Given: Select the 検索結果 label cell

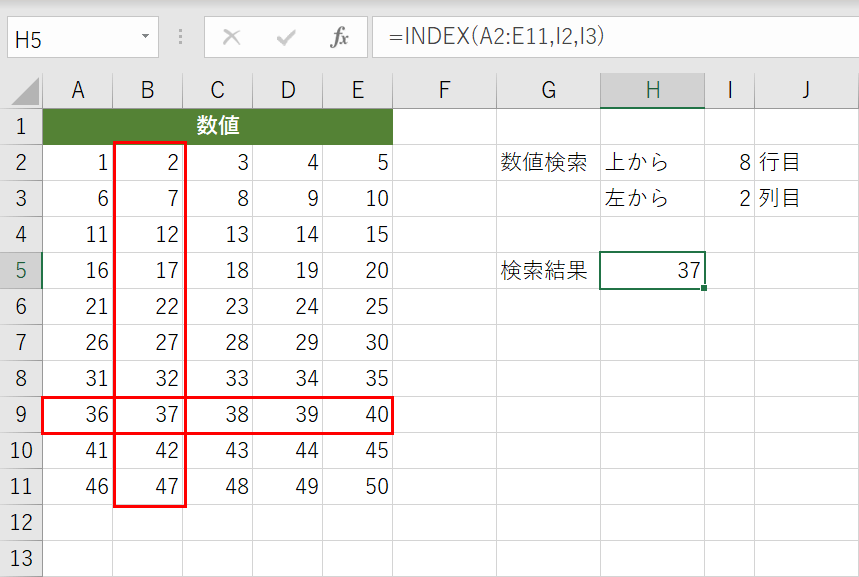Looking at the screenshot, I should [547, 270].
